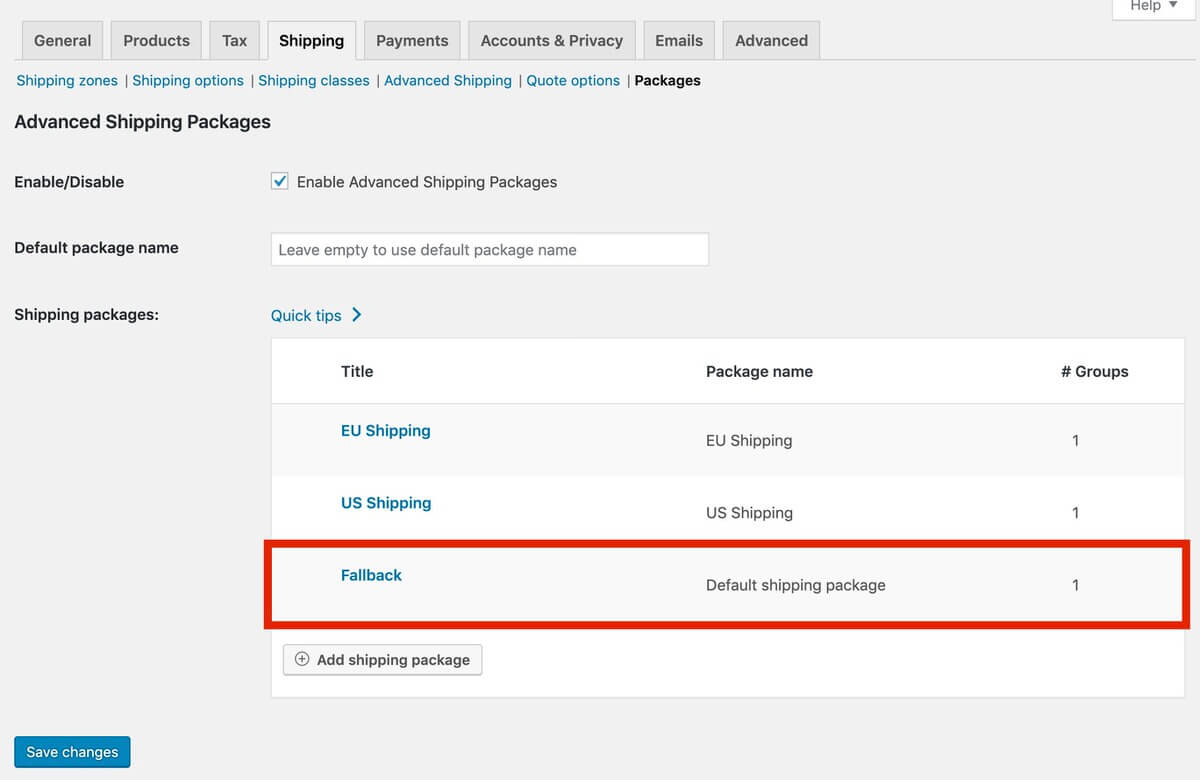Go to Shipping zones section
Image resolution: width=1200 pixels, height=780 pixels.
pyautogui.click(x=66, y=80)
